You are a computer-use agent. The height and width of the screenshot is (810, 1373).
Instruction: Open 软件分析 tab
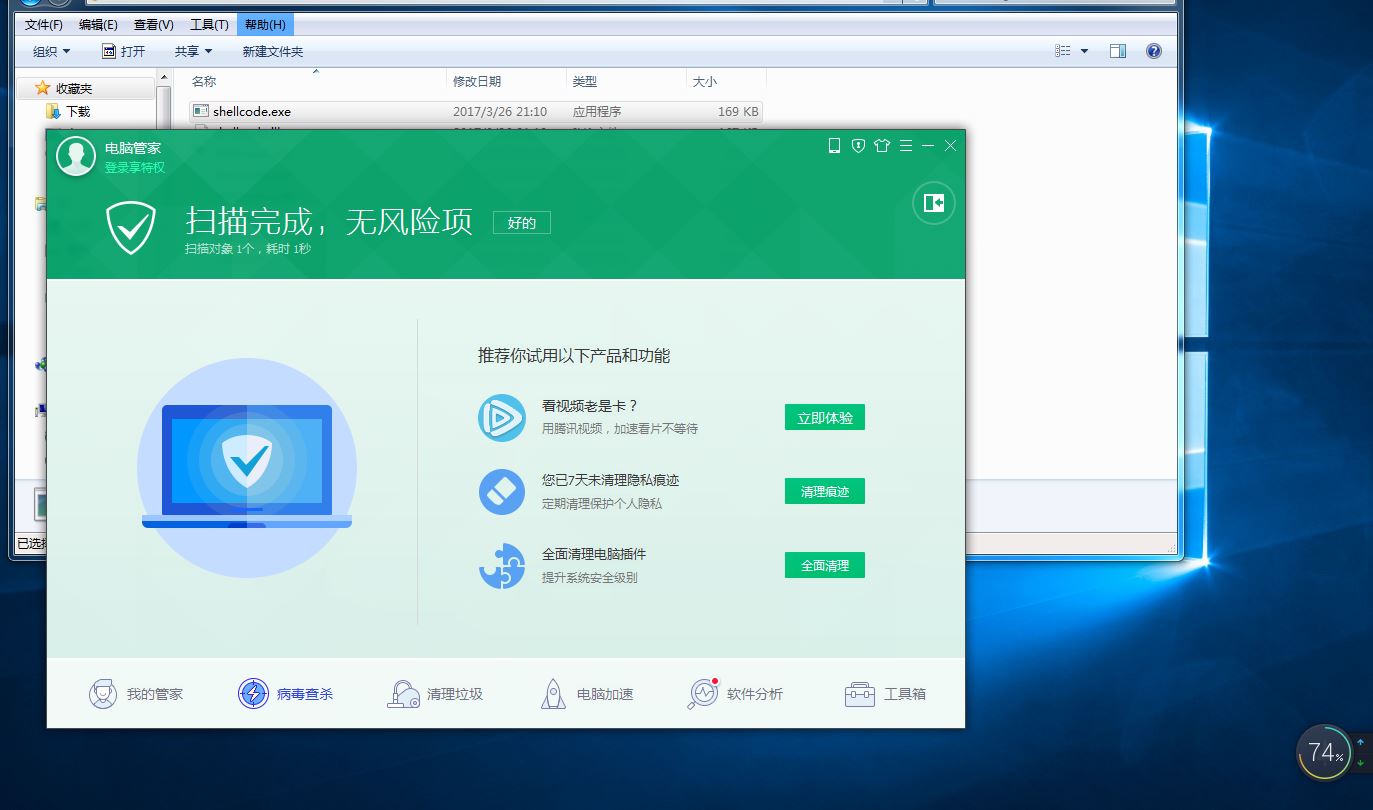point(735,694)
